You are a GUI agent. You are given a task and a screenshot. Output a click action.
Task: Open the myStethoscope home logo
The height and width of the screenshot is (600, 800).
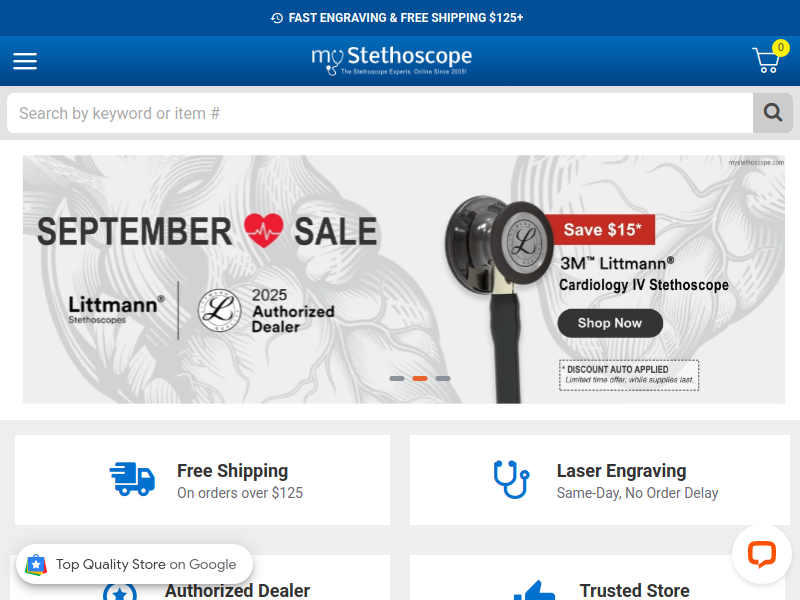click(x=391, y=60)
